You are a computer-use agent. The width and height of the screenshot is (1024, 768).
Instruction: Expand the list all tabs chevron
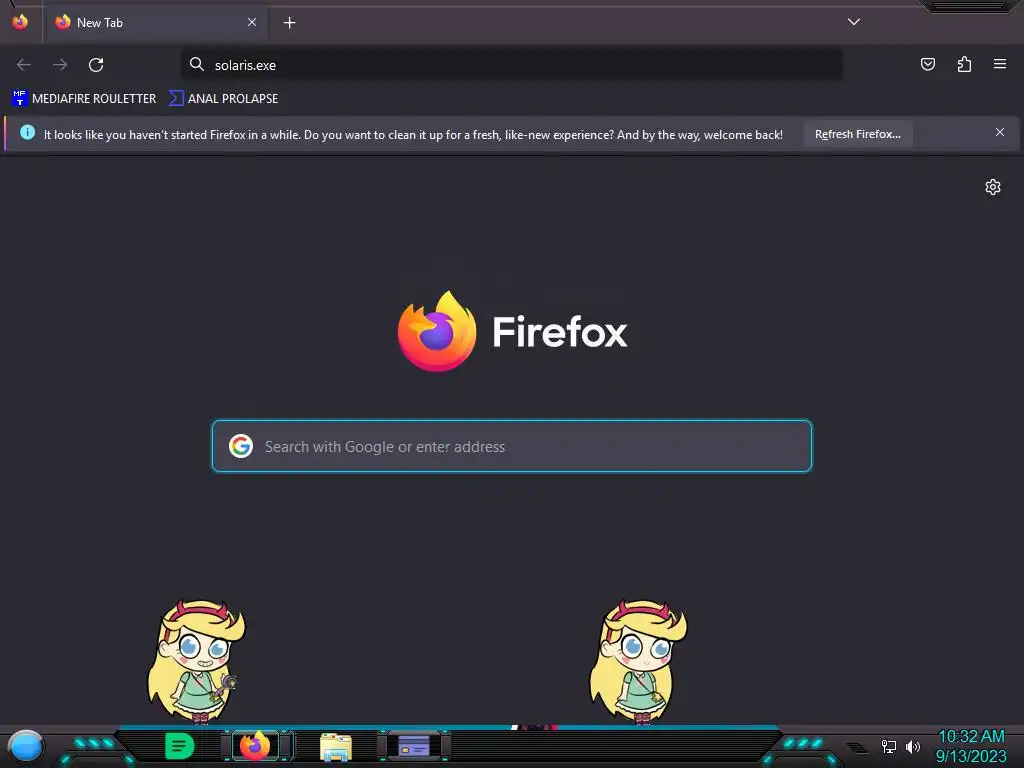pos(854,22)
